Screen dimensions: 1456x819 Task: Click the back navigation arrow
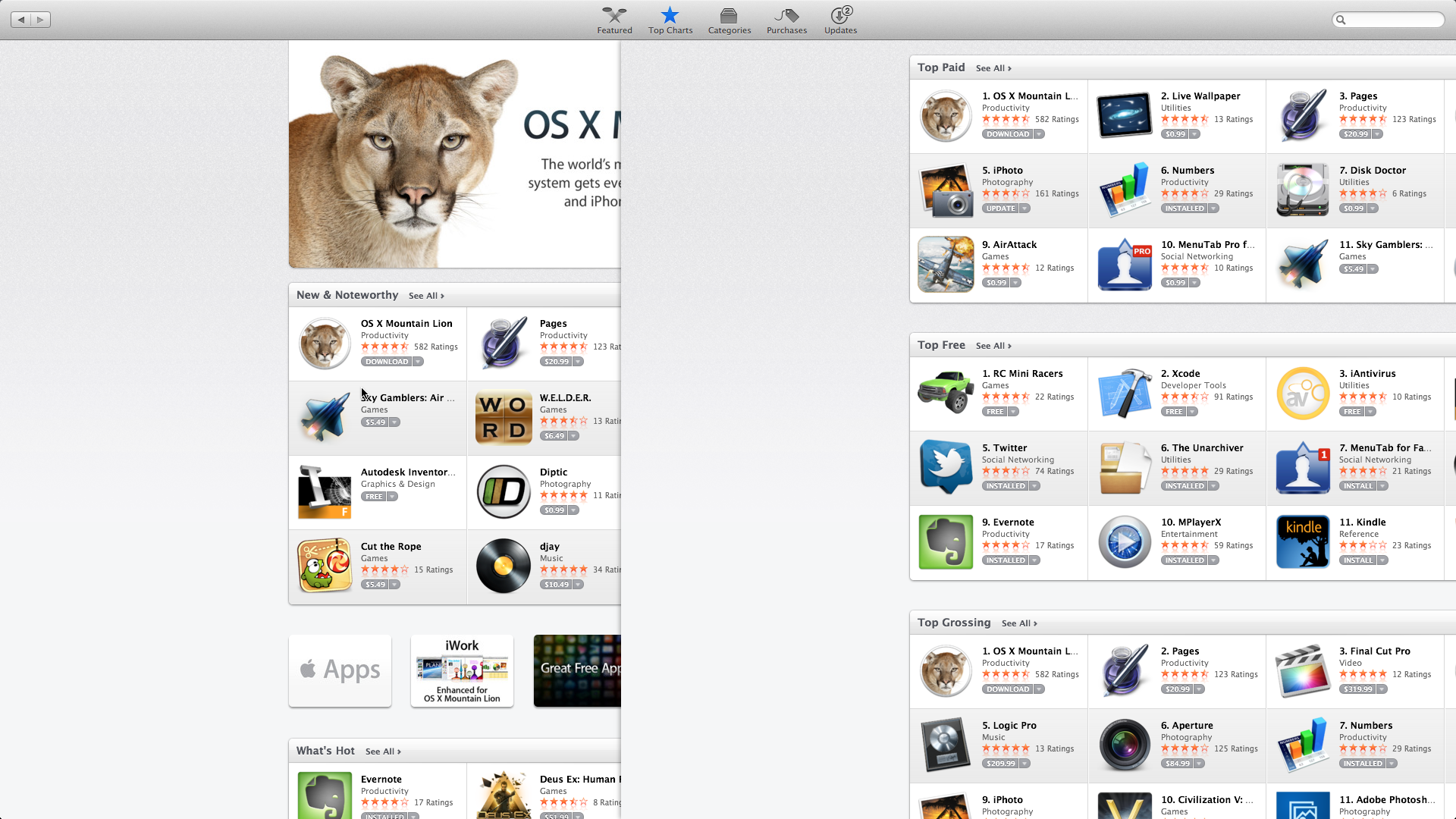21,20
